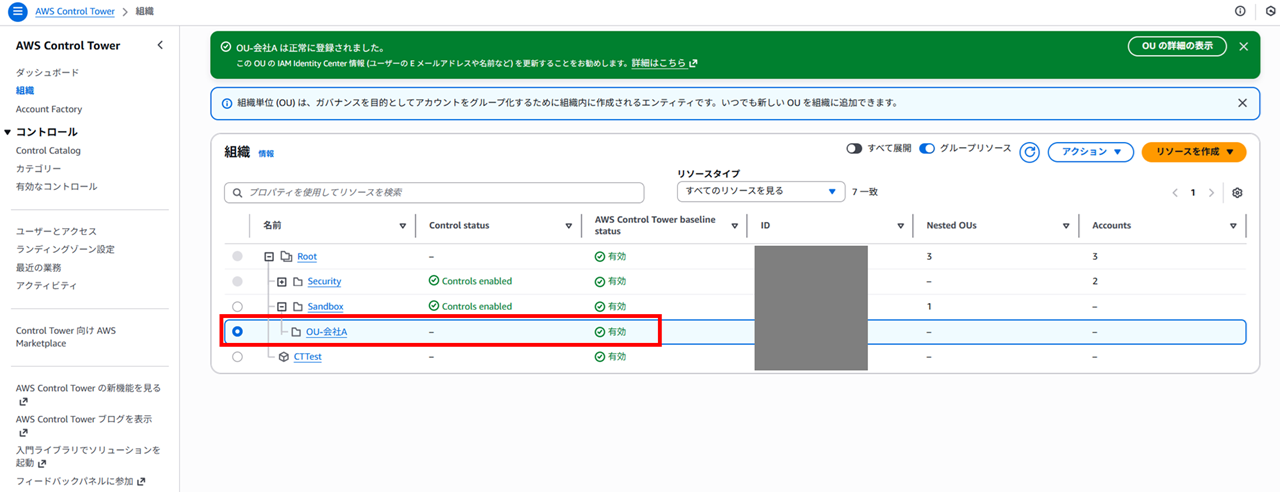Open the リソースを作成 dropdown button

click(x=1194, y=152)
